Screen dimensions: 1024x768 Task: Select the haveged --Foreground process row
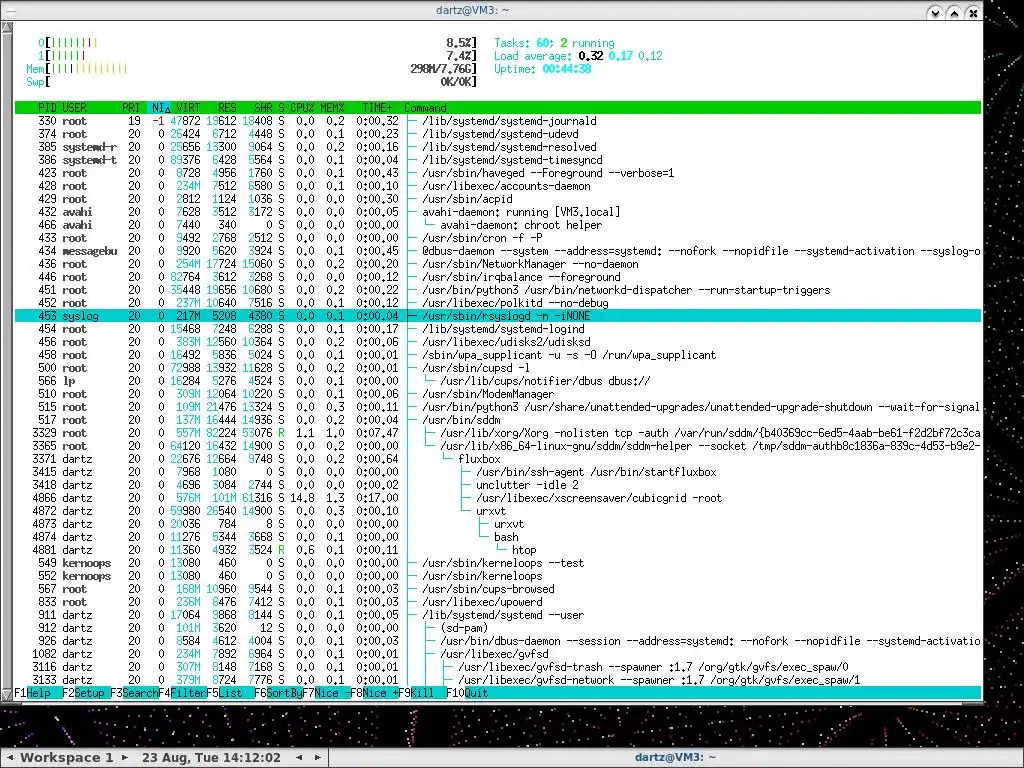498,173
